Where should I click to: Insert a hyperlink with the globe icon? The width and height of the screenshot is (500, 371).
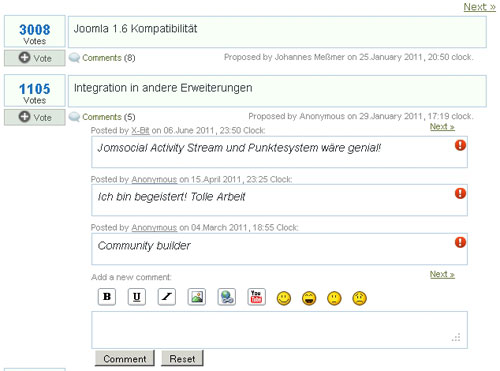coord(227,297)
